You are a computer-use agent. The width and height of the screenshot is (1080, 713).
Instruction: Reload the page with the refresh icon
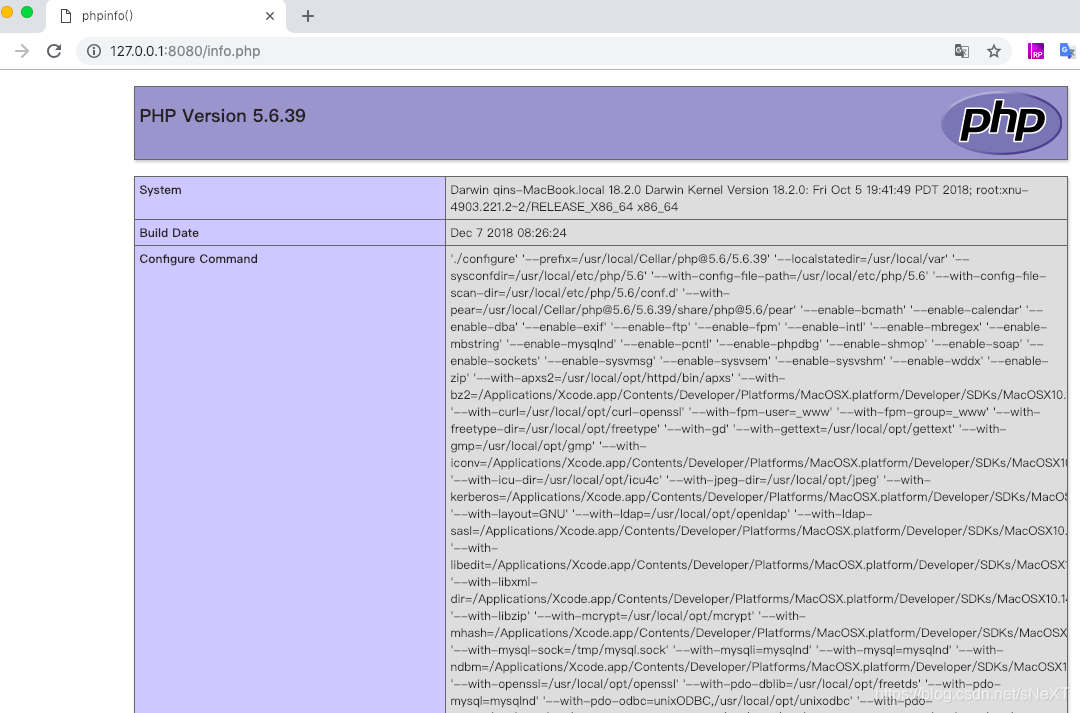54,51
